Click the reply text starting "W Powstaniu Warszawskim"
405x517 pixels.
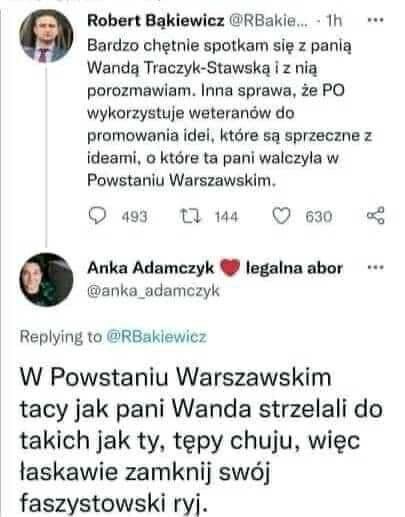[201, 440]
